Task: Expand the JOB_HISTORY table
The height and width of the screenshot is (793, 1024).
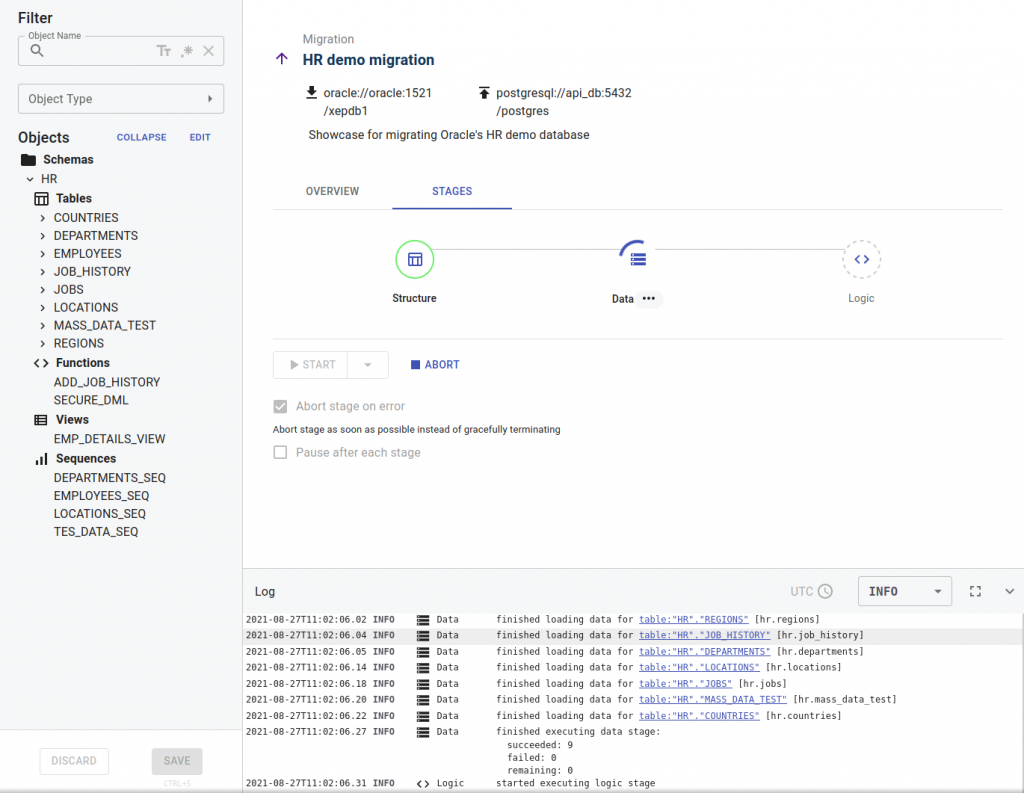Action: pos(42,272)
